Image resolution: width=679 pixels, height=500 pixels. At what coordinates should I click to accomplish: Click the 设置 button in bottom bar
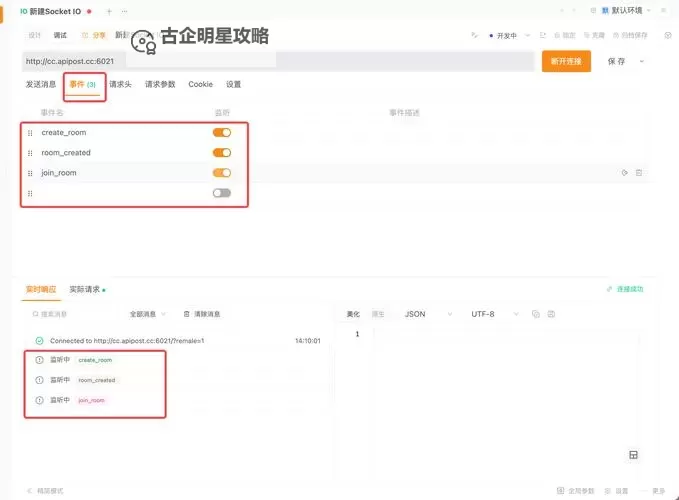(617, 491)
